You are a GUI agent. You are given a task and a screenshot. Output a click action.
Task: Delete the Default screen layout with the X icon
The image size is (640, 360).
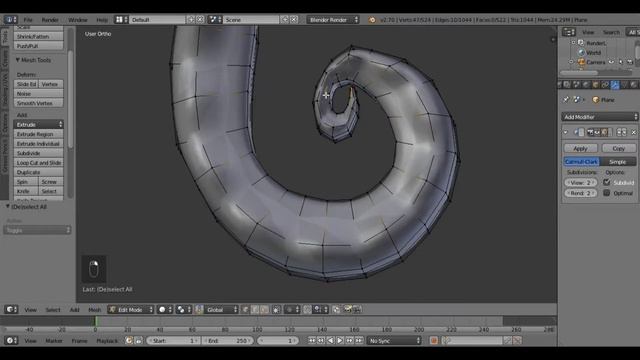coord(200,20)
